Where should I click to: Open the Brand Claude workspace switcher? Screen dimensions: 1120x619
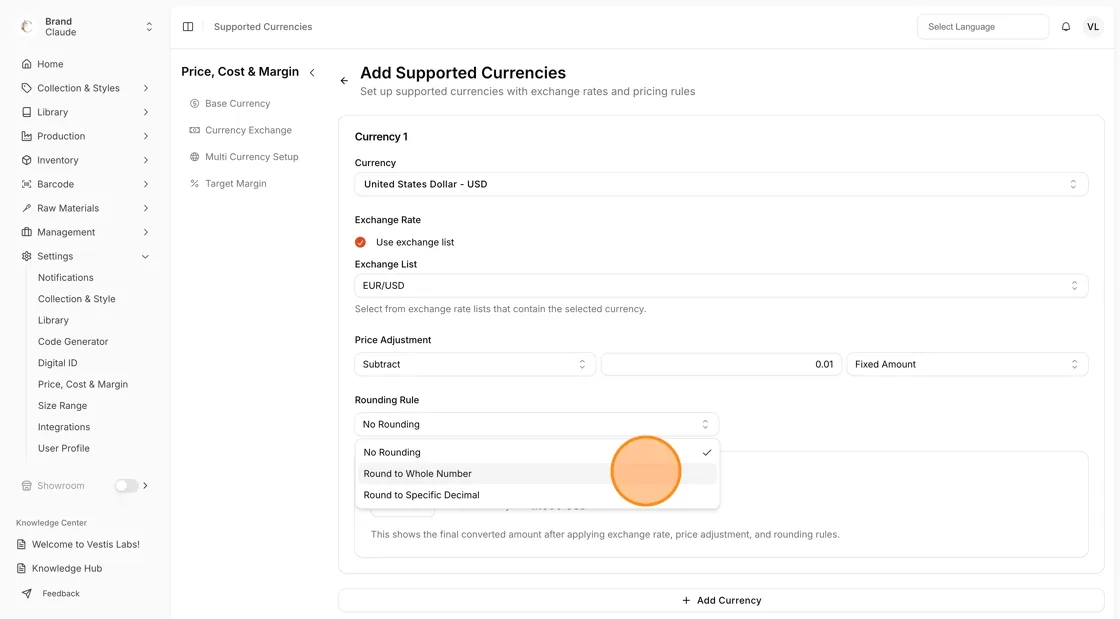coord(86,27)
